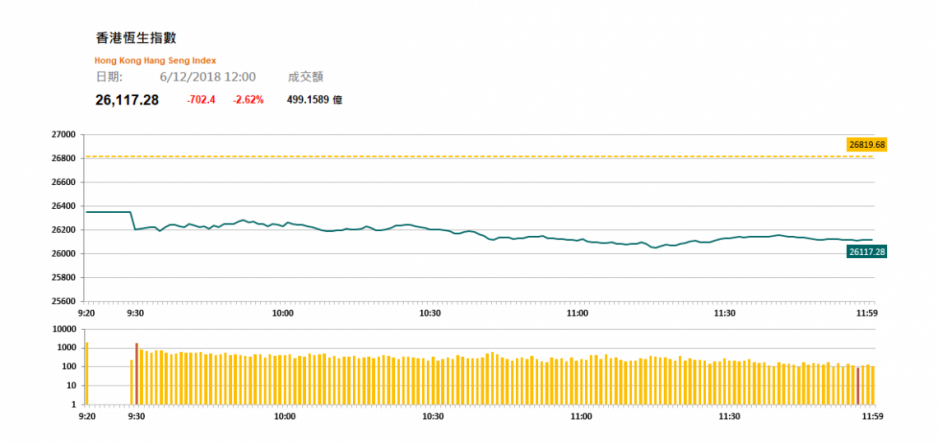Viewport: 938px width, 444px height.
Task: Click the red volume bar near 11:59
Action: point(858,386)
